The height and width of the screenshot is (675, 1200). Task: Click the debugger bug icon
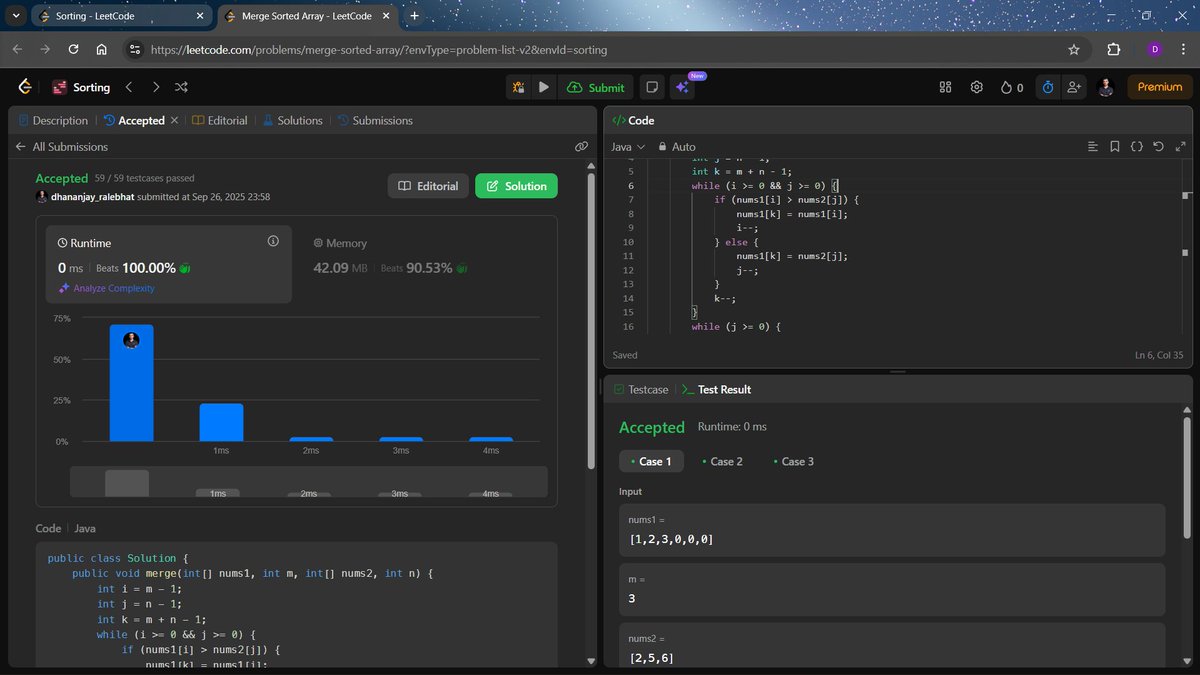click(x=519, y=87)
